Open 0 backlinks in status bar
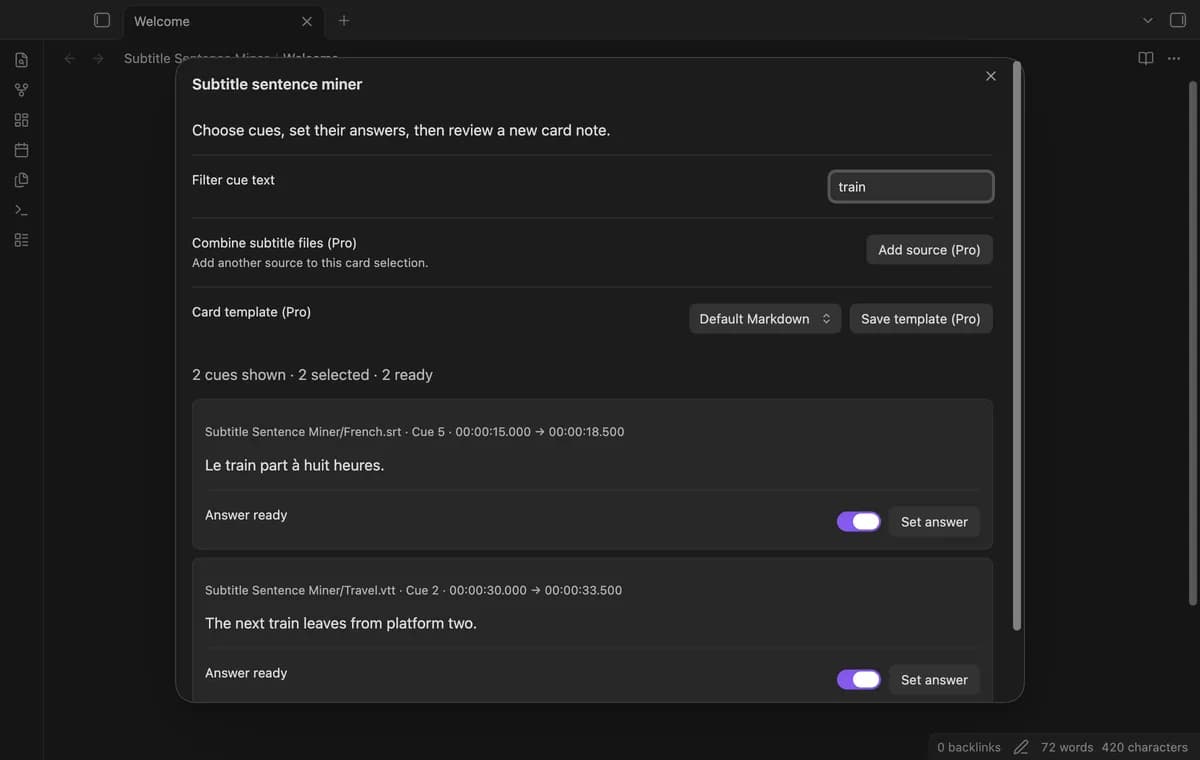Viewport: 1200px width, 760px height. pyautogui.click(x=969, y=747)
